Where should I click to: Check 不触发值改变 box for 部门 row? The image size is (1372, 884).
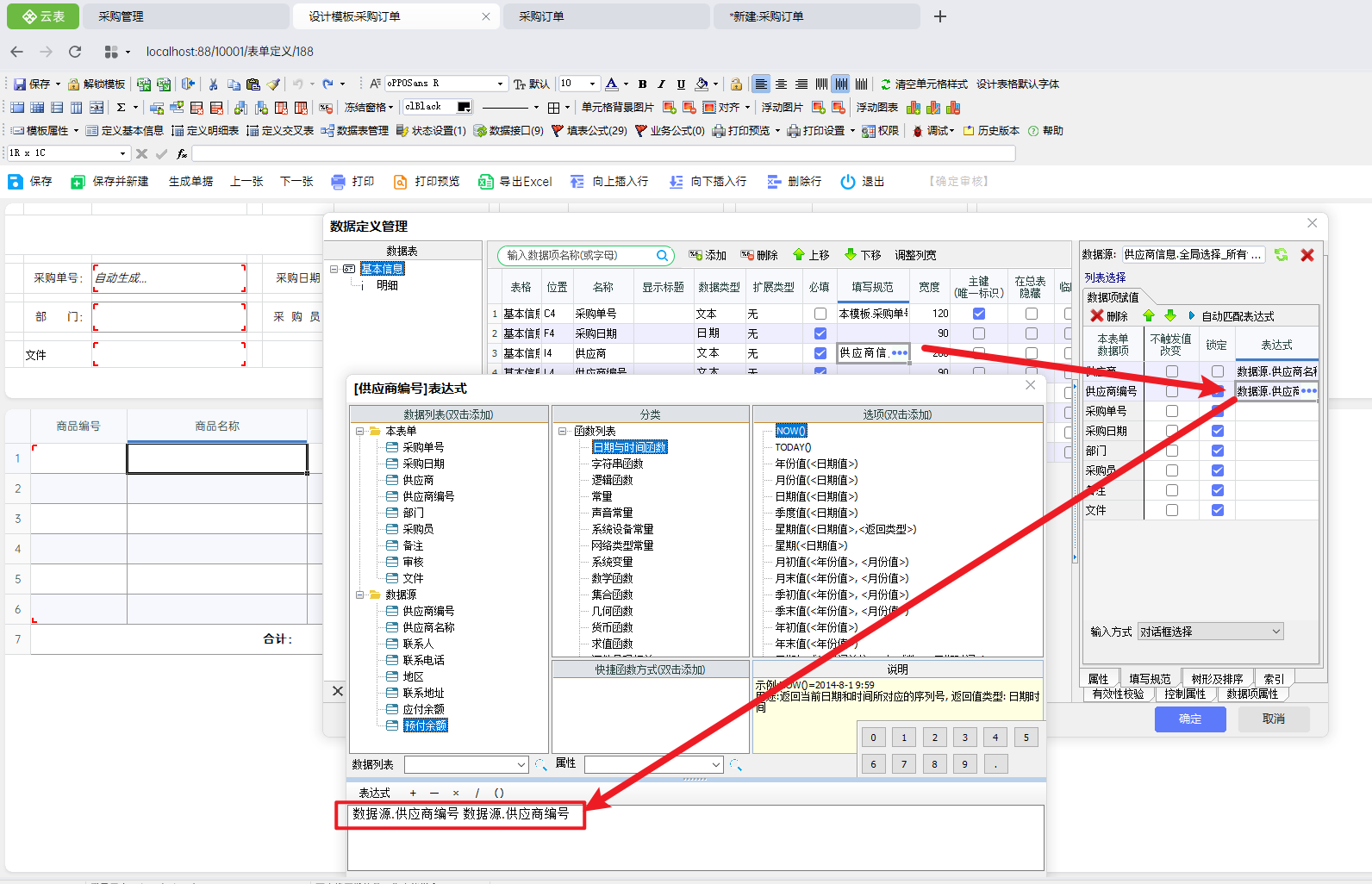(x=1171, y=451)
